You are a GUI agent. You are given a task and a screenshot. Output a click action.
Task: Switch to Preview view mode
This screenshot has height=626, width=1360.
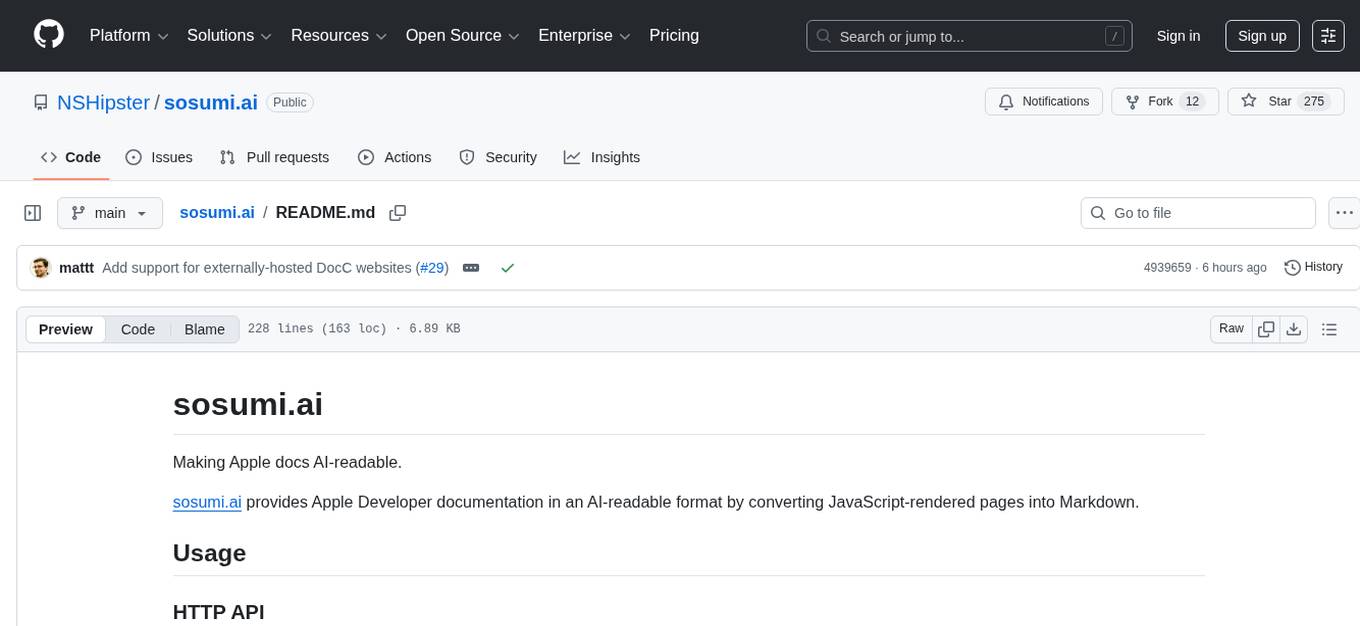click(x=66, y=329)
